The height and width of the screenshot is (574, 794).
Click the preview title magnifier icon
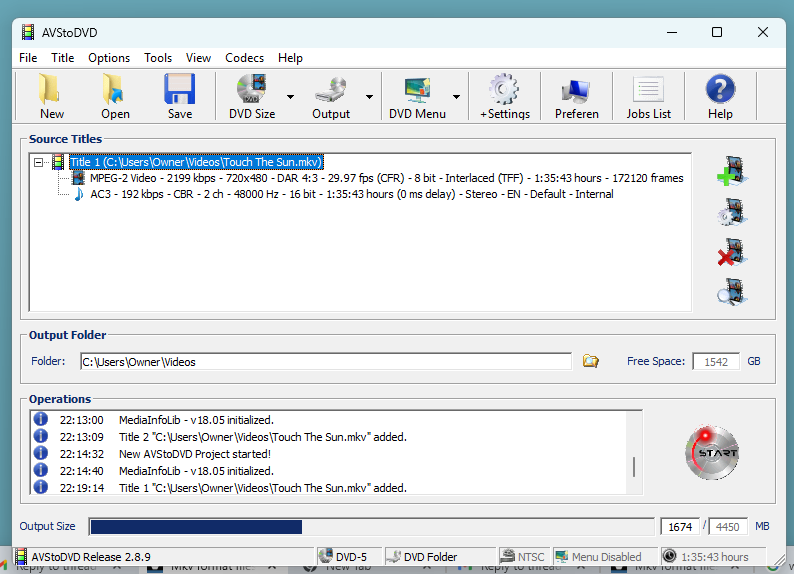click(732, 292)
